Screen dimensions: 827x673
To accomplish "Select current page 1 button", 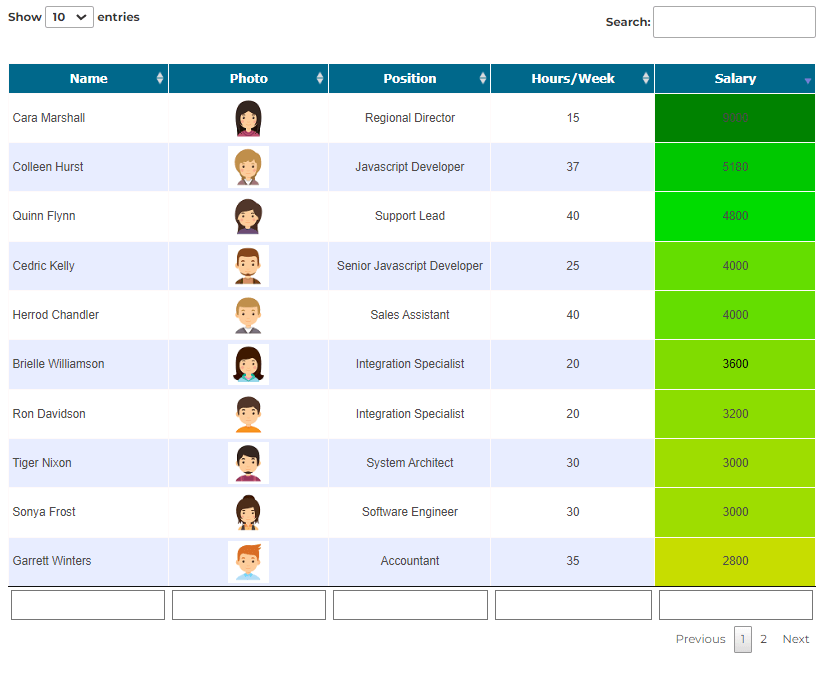I will pos(743,639).
